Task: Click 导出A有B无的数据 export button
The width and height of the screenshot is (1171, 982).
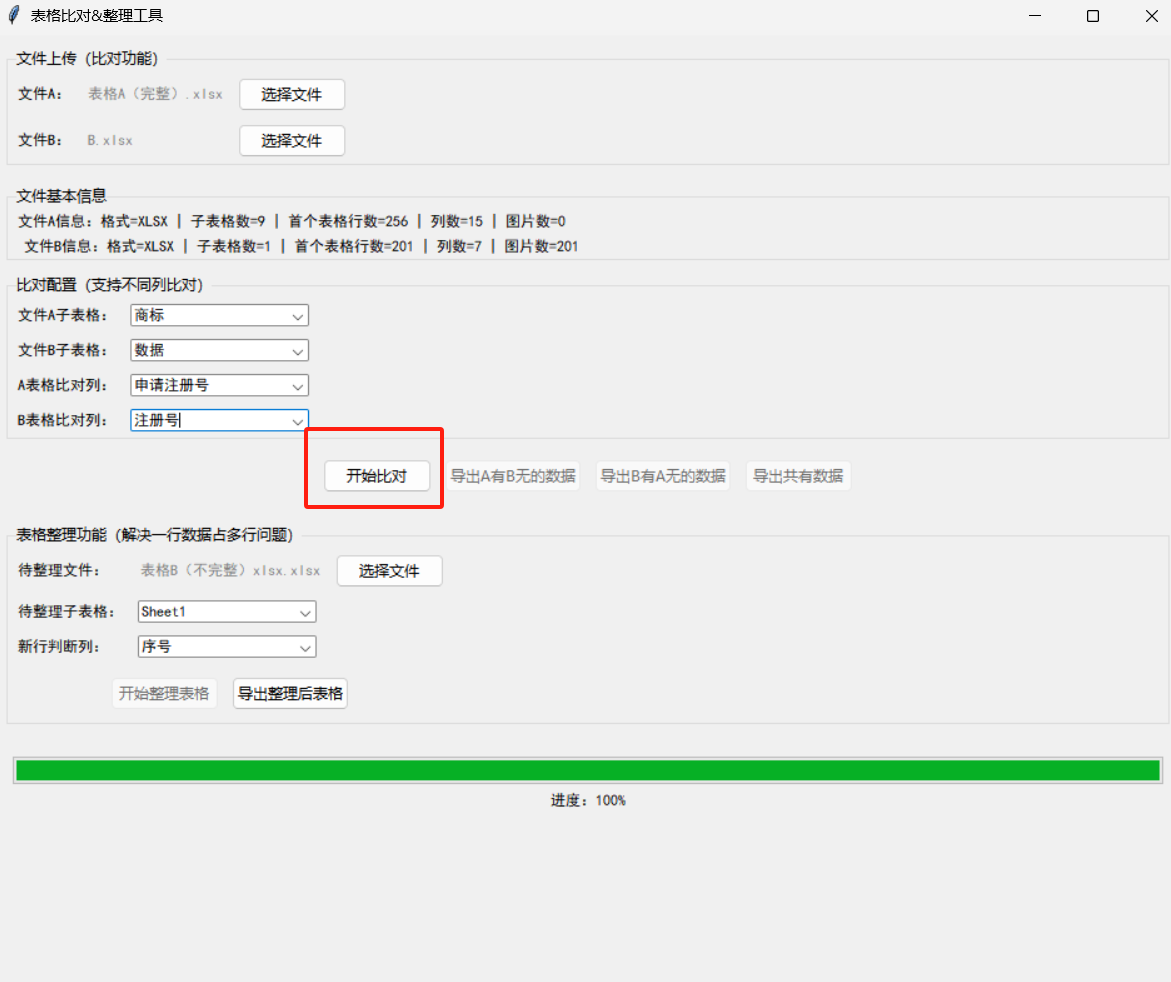Action: click(x=513, y=476)
